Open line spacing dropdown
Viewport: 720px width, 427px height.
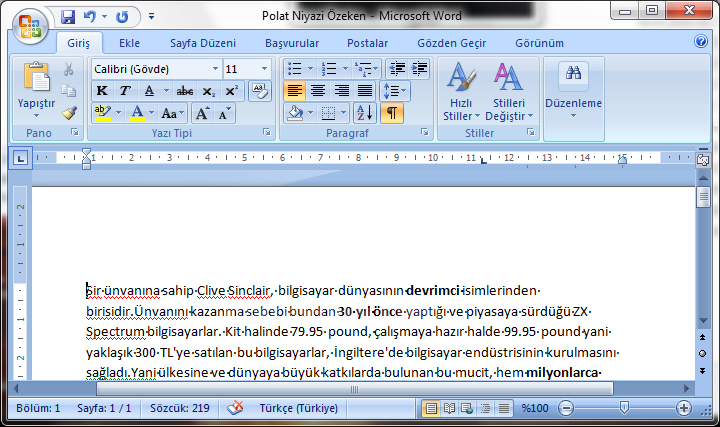[394, 91]
